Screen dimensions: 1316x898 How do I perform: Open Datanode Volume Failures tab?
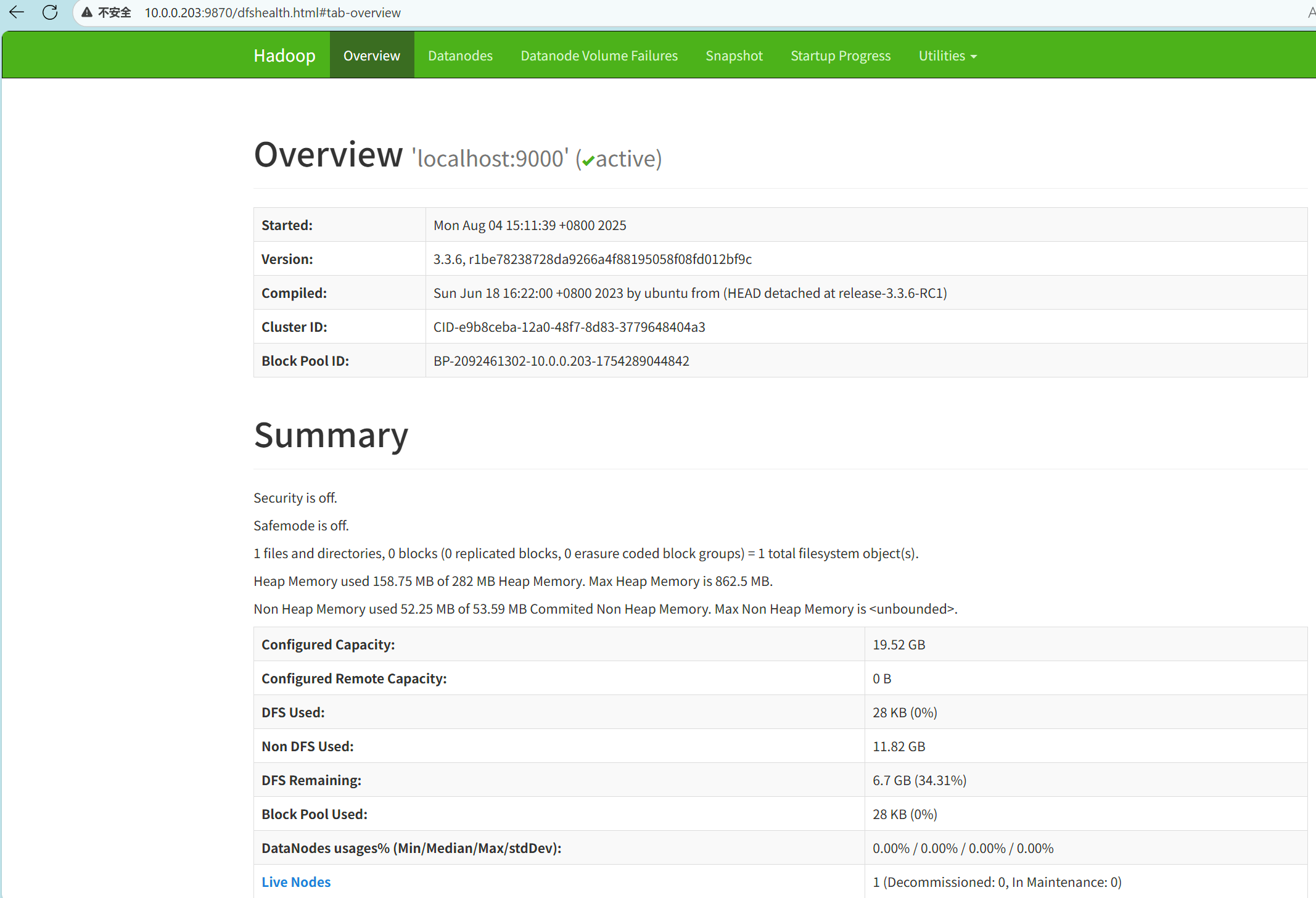coord(599,56)
